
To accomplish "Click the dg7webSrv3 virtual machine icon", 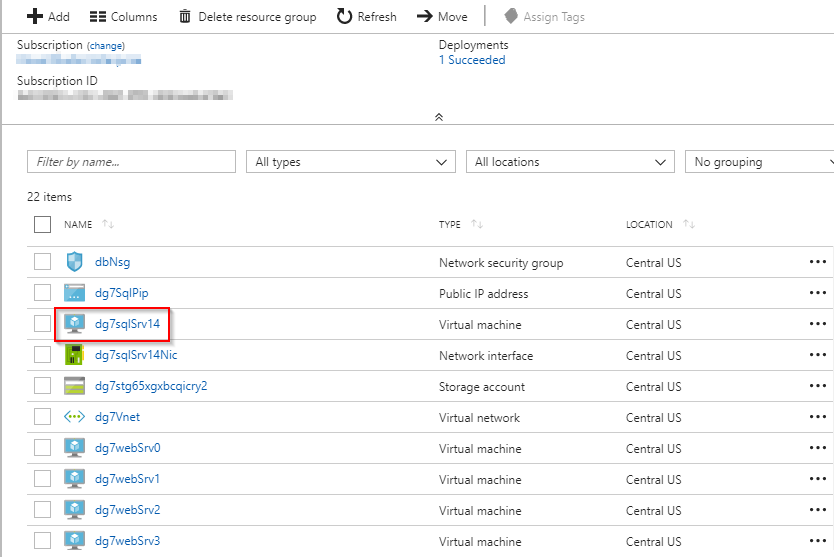I will (74, 541).
